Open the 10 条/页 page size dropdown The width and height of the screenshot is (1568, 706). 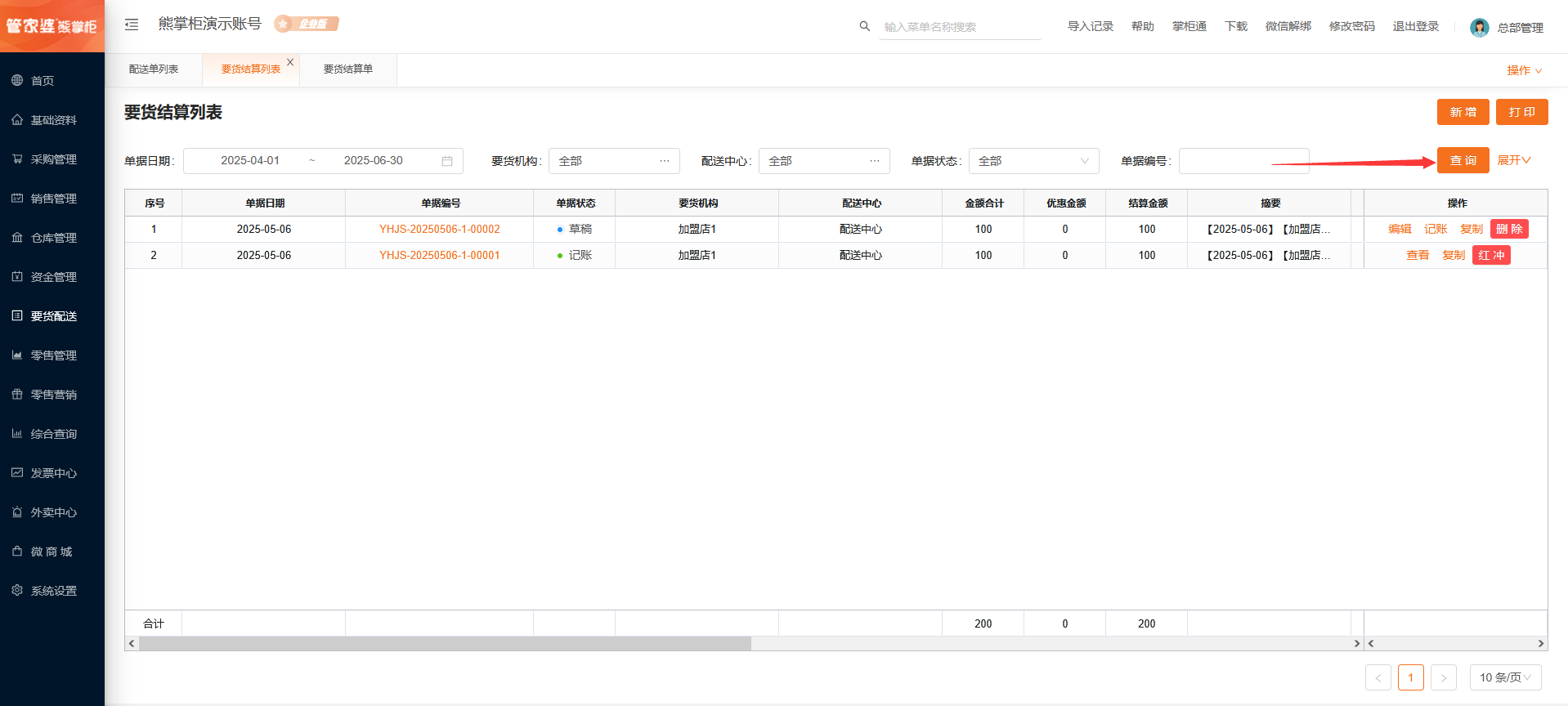pyautogui.click(x=1506, y=677)
